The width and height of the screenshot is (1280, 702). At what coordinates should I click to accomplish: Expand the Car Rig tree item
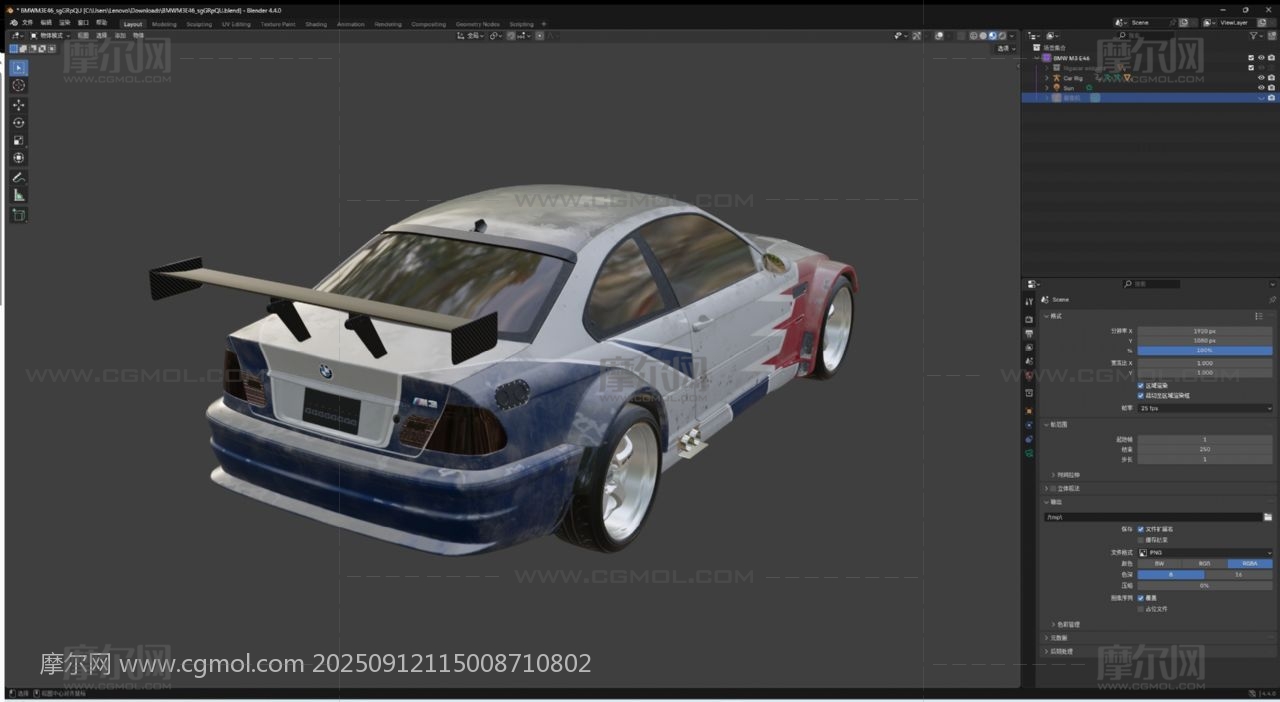pyautogui.click(x=1047, y=78)
